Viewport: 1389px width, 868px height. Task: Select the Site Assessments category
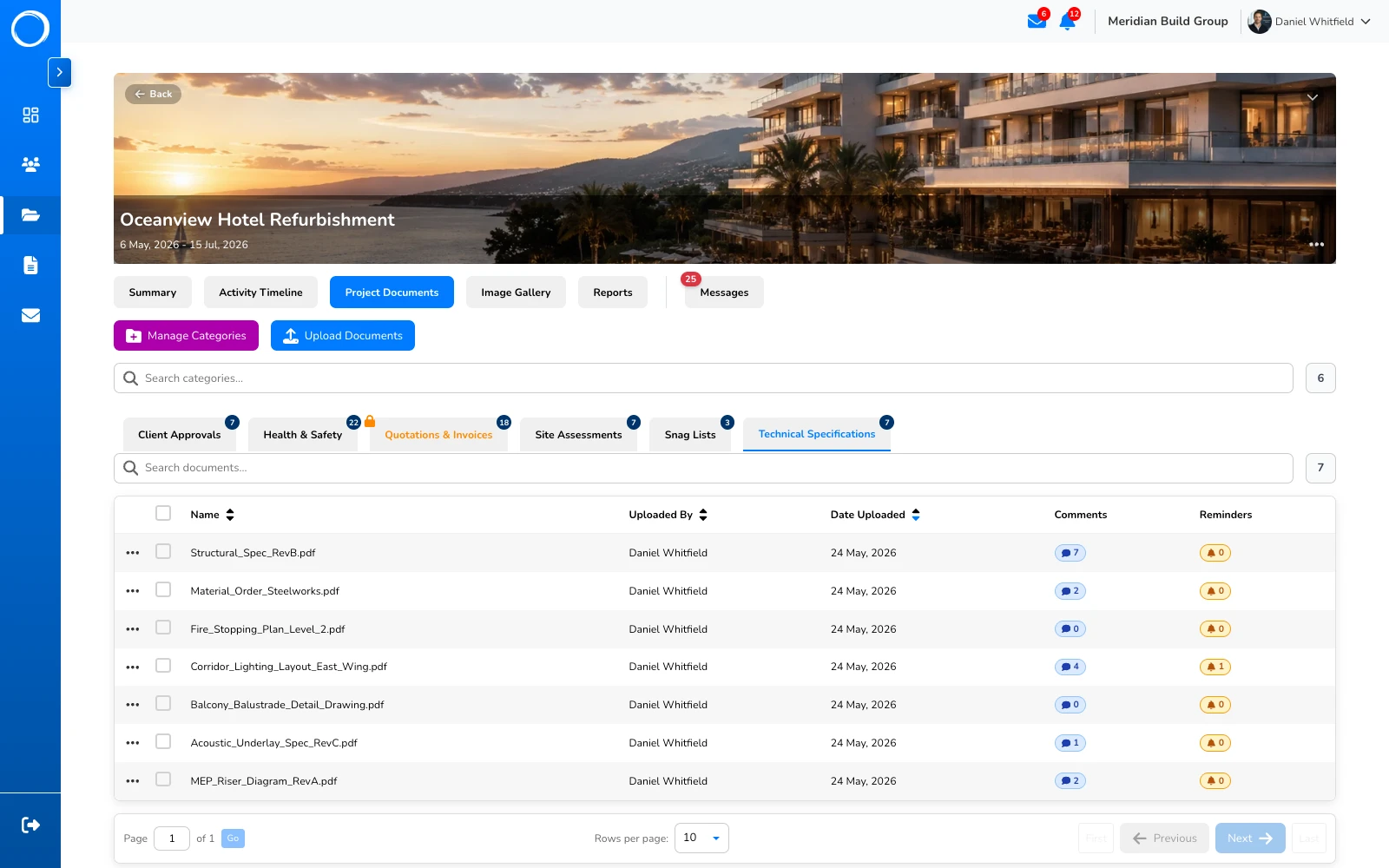pos(578,435)
